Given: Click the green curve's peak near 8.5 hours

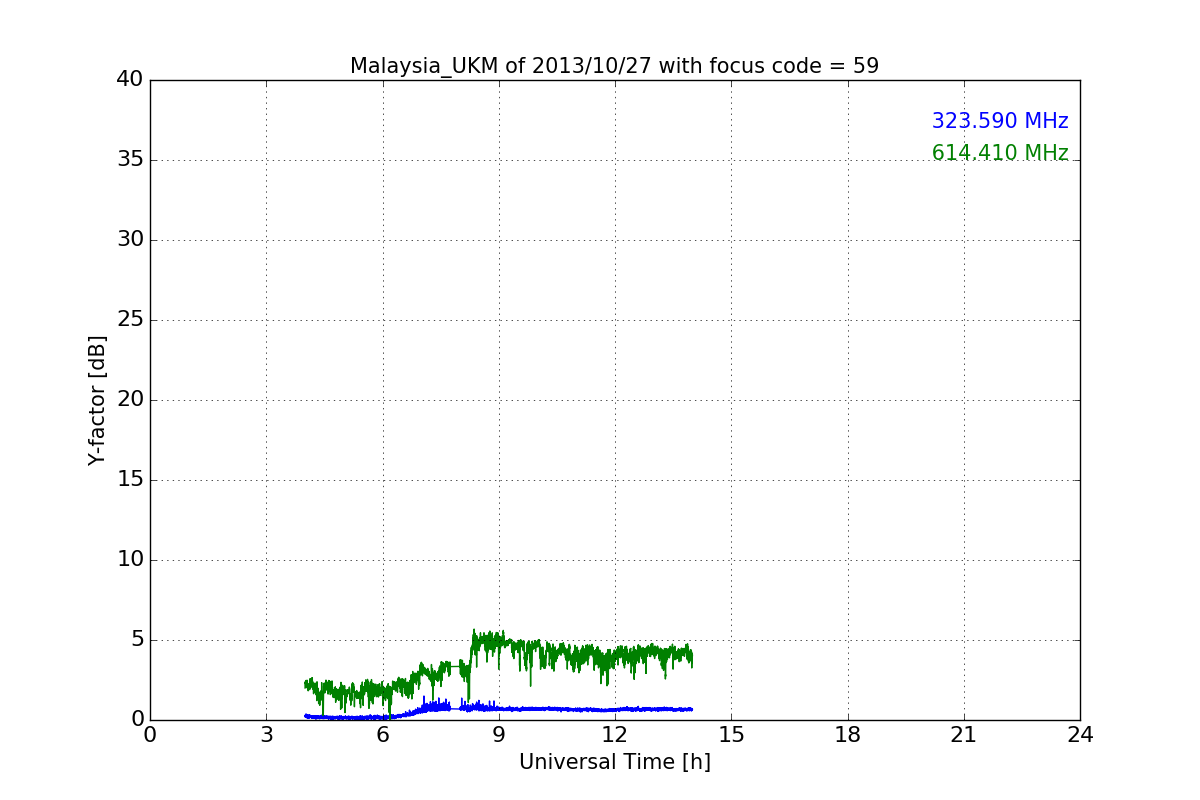Looking at the screenshot, I should click(474, 631).
